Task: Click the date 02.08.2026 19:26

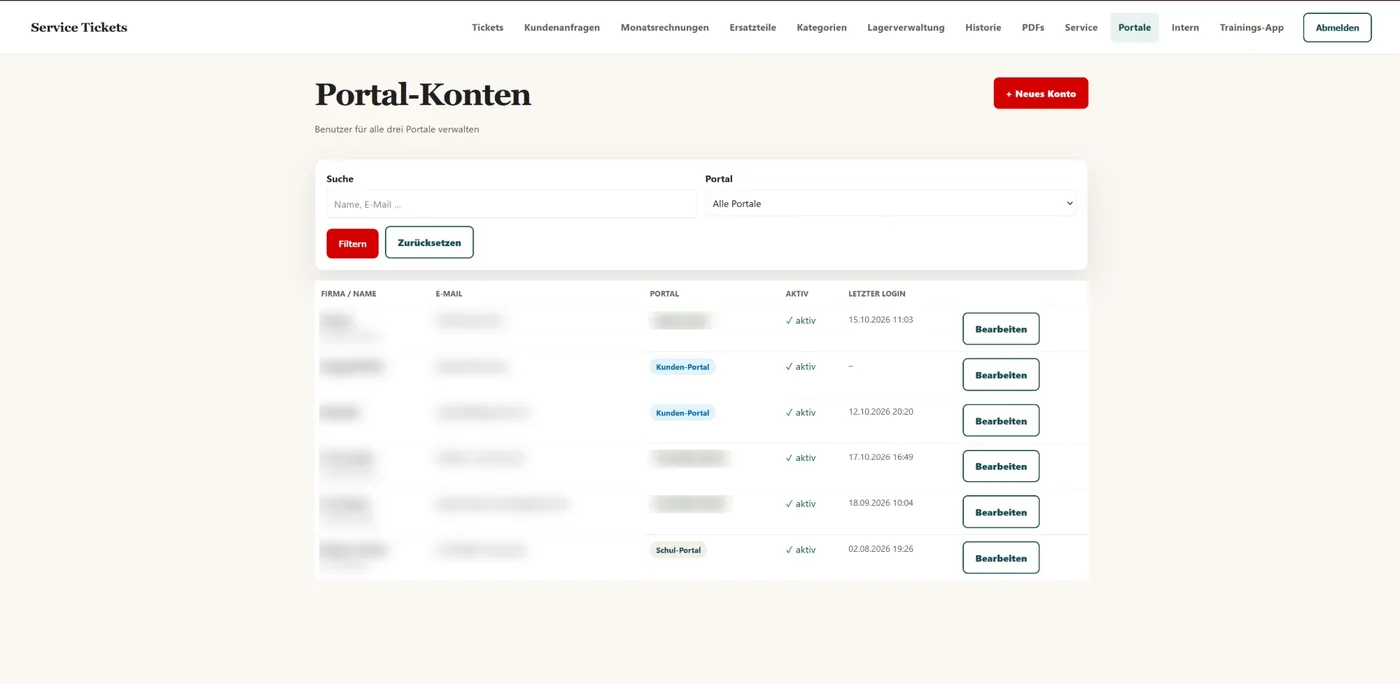Action: click(880, 549)
